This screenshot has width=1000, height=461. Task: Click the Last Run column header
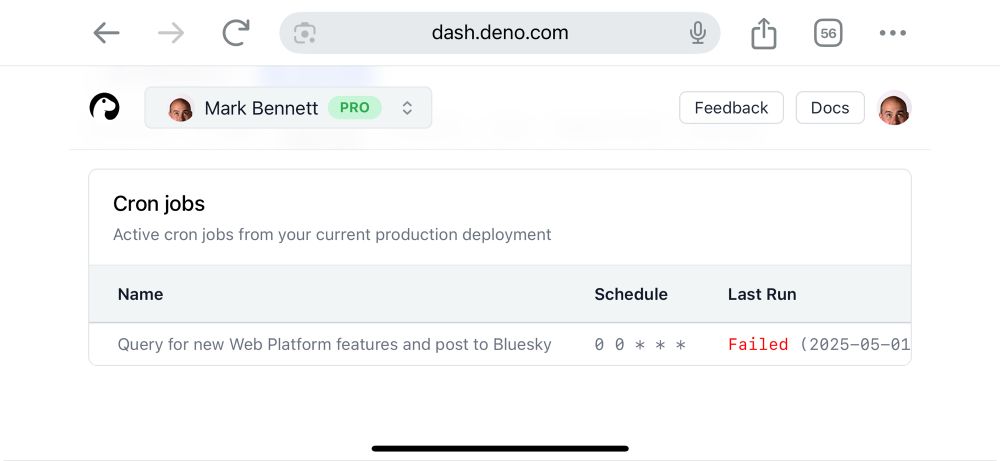tap(761, 294)
